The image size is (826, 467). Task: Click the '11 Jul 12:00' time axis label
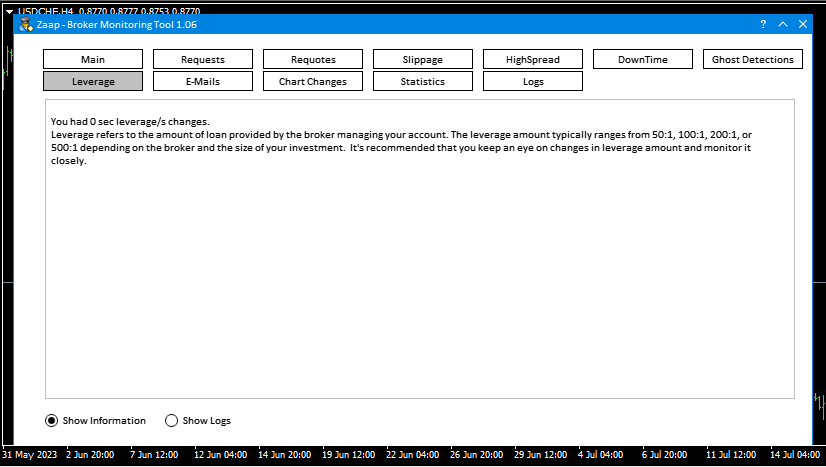click(731, 455)
